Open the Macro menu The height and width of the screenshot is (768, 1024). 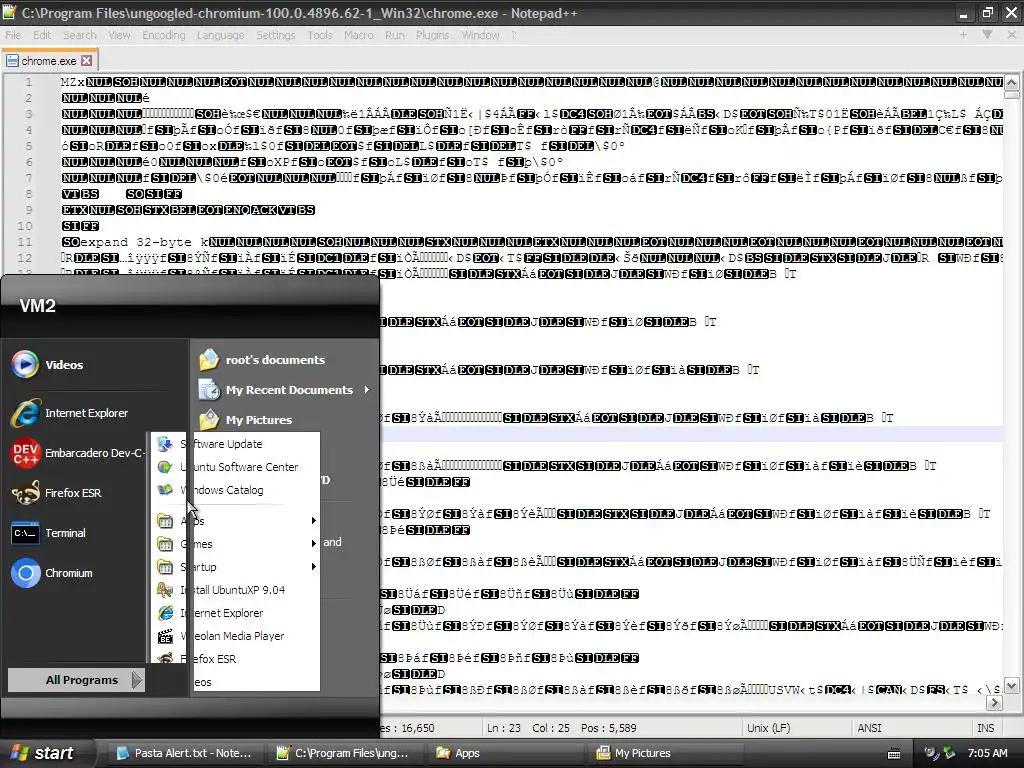click(x=359, y=35)
